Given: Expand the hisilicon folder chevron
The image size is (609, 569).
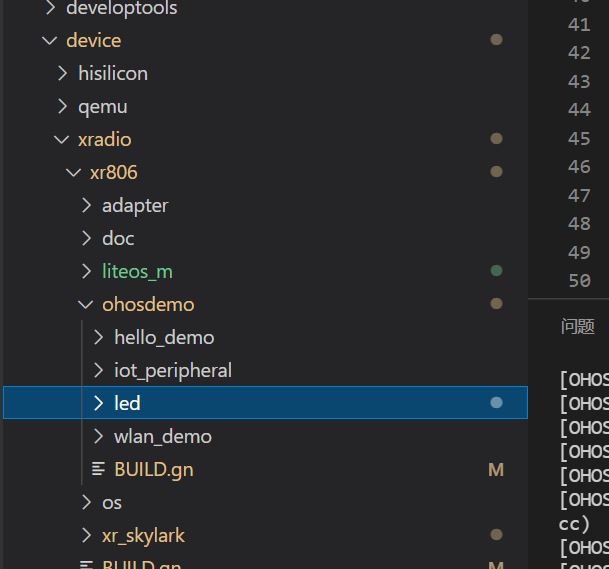Looking at the screenshot, I should (62, 73).
